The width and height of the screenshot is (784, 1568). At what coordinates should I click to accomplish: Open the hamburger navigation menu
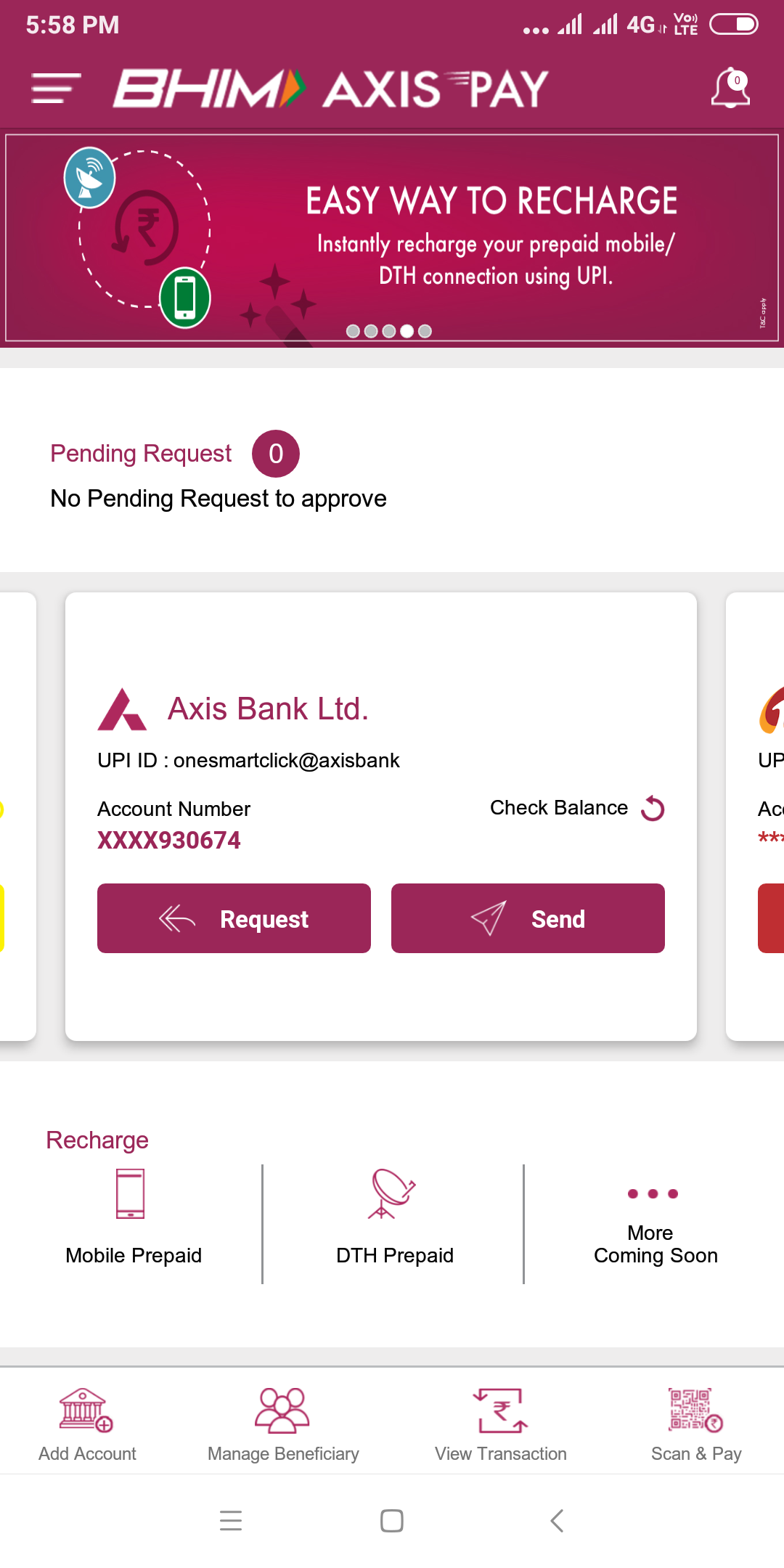[56, 89]
